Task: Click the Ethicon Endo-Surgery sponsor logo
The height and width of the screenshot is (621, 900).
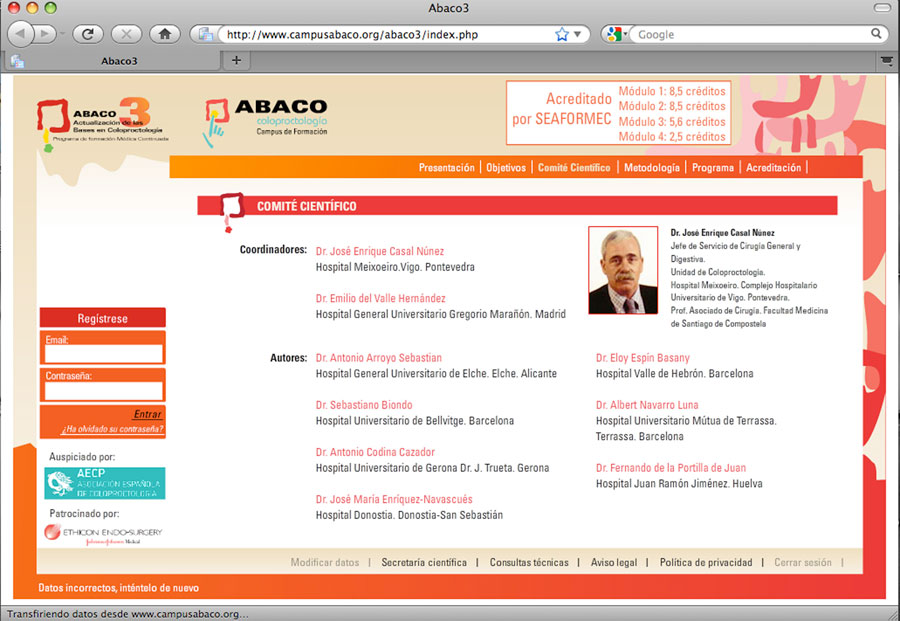Action: pos(103,534)
